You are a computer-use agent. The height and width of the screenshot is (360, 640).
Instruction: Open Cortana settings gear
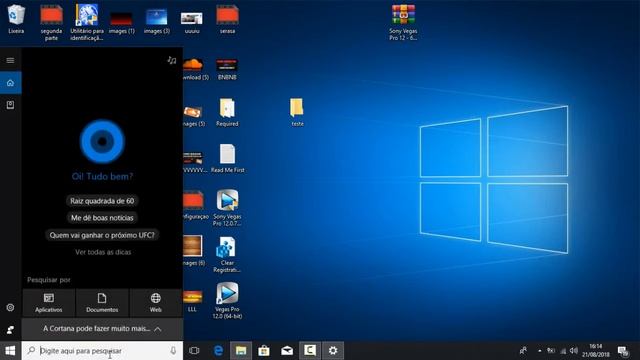coord(11,307)
